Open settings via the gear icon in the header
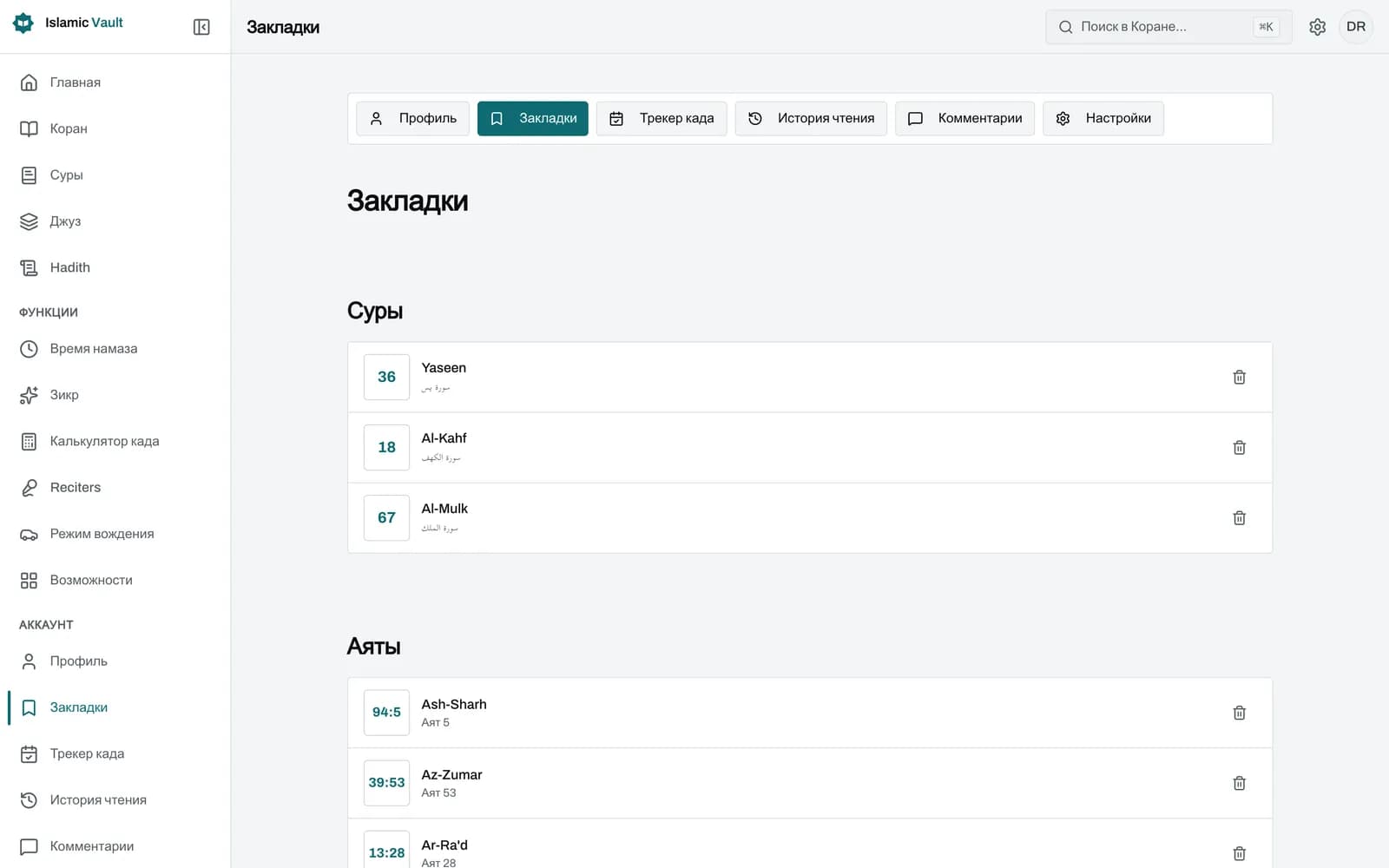The image size is (1389, 868). pyautogui.click(x=1317, y=27)
